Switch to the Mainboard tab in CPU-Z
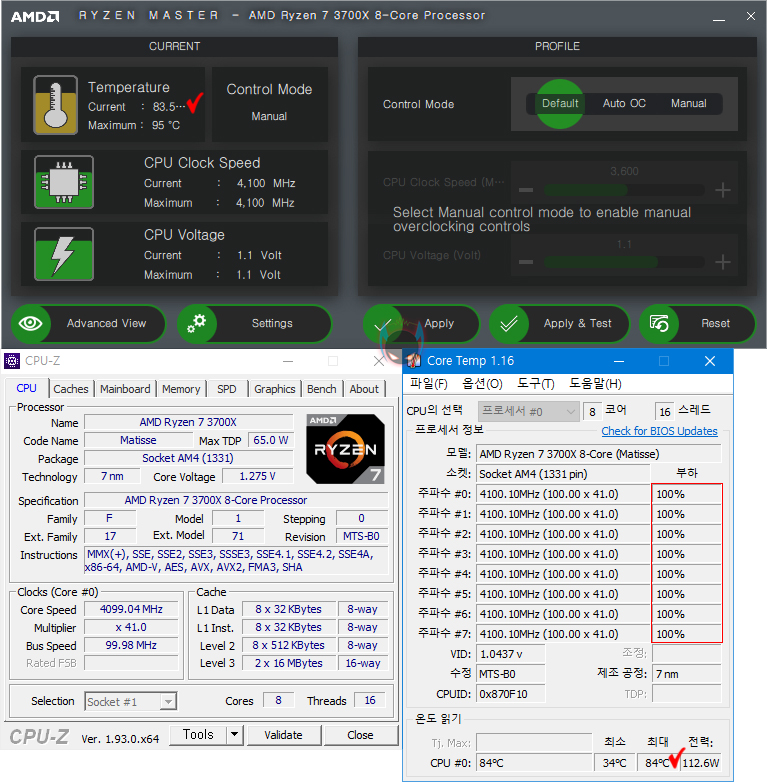The image size is (767, 782). (x=125, y=389)
